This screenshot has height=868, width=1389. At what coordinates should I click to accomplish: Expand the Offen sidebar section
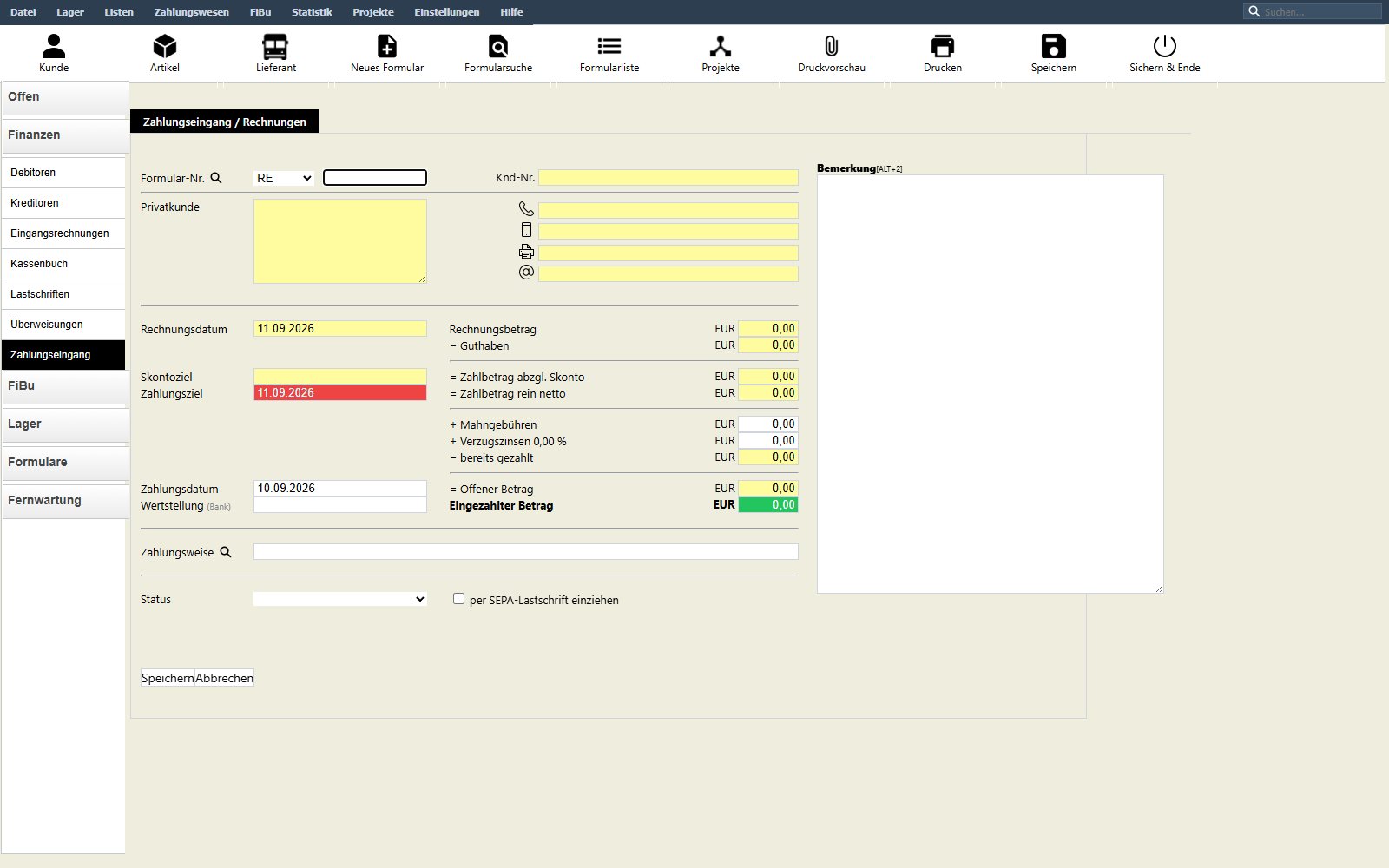(65, 97)
